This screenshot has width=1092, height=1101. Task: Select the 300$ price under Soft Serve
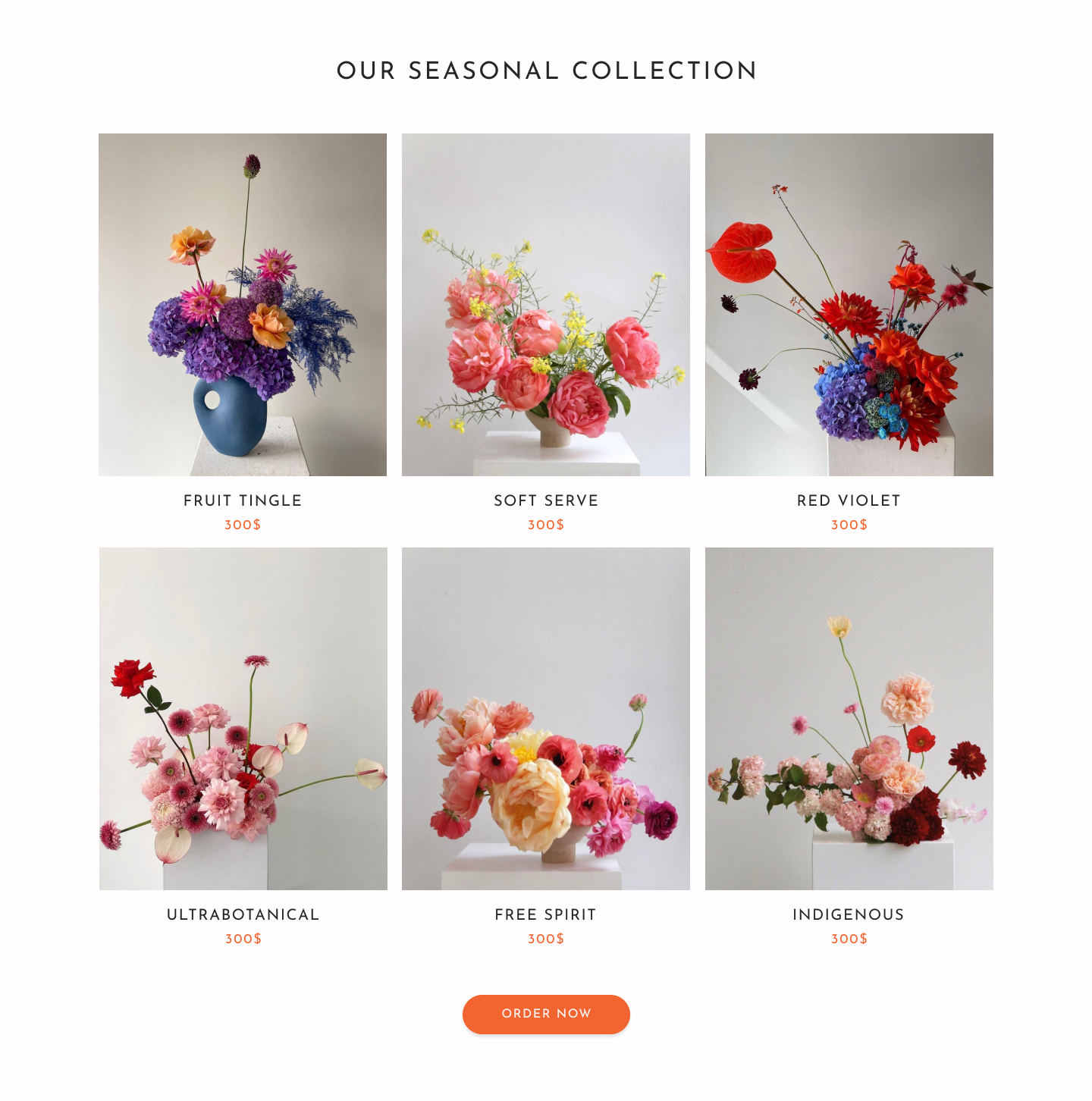[x=546, y=525]
